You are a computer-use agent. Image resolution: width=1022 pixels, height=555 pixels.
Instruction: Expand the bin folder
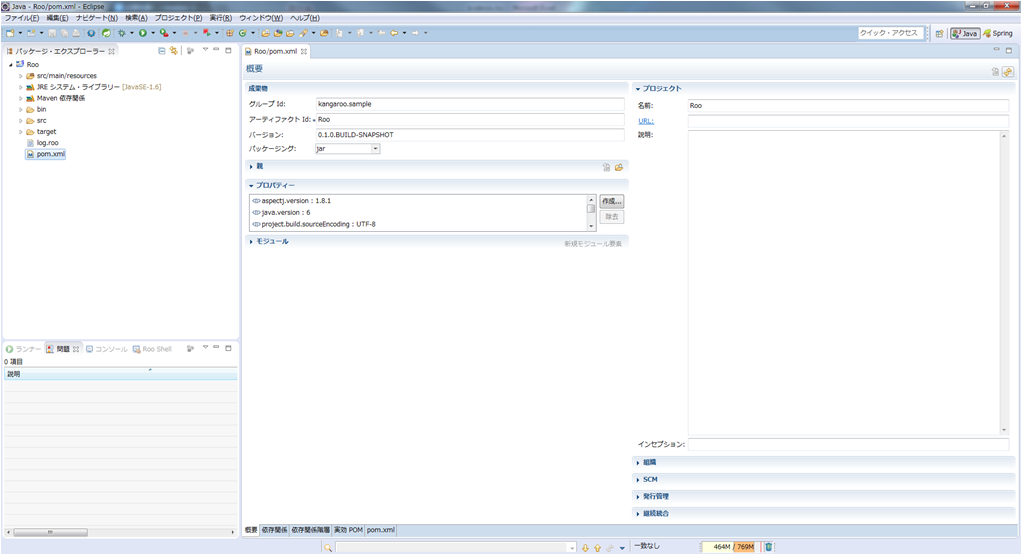(20, 109)
